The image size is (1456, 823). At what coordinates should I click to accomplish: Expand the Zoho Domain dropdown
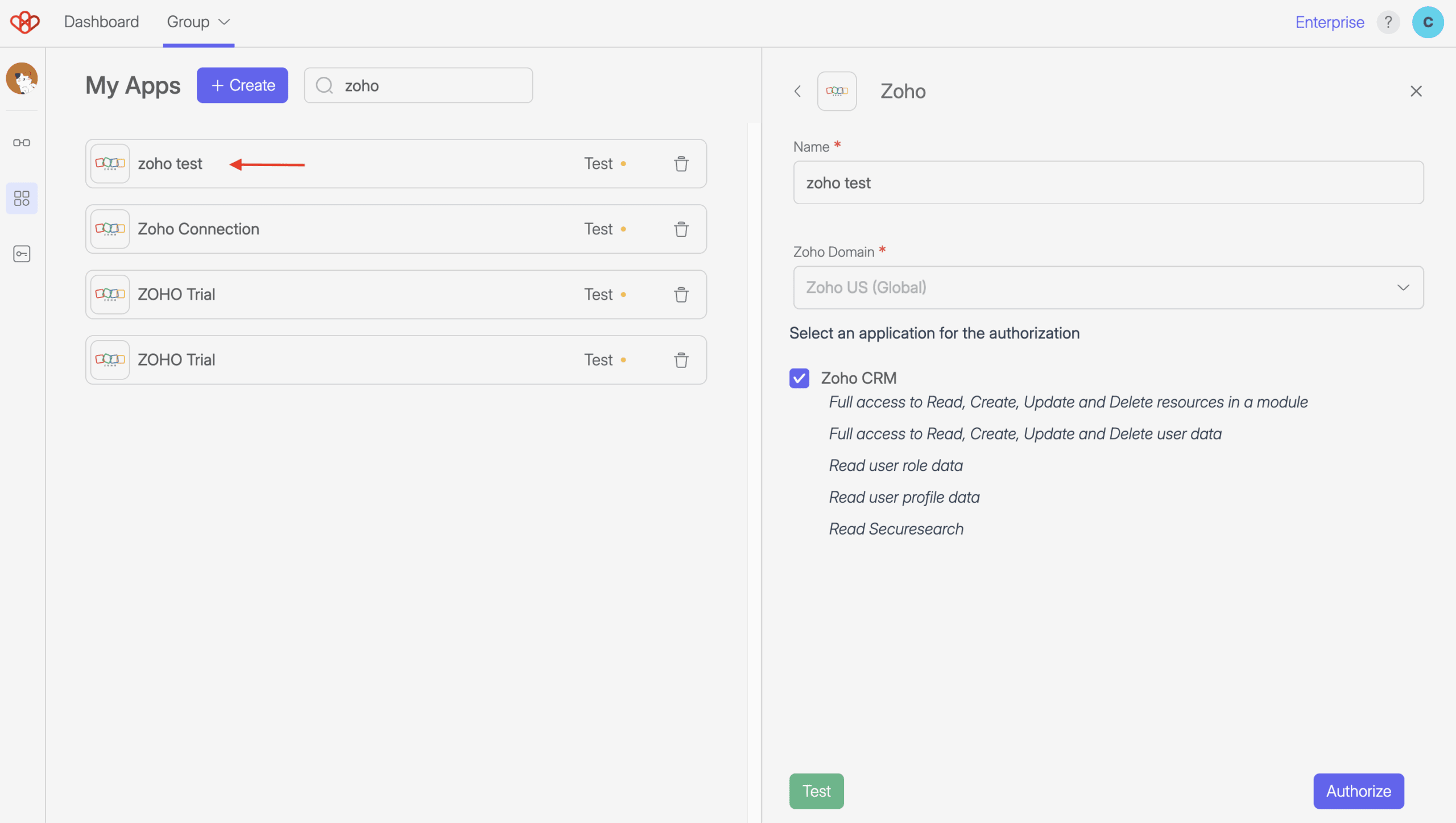[1108, 288]
